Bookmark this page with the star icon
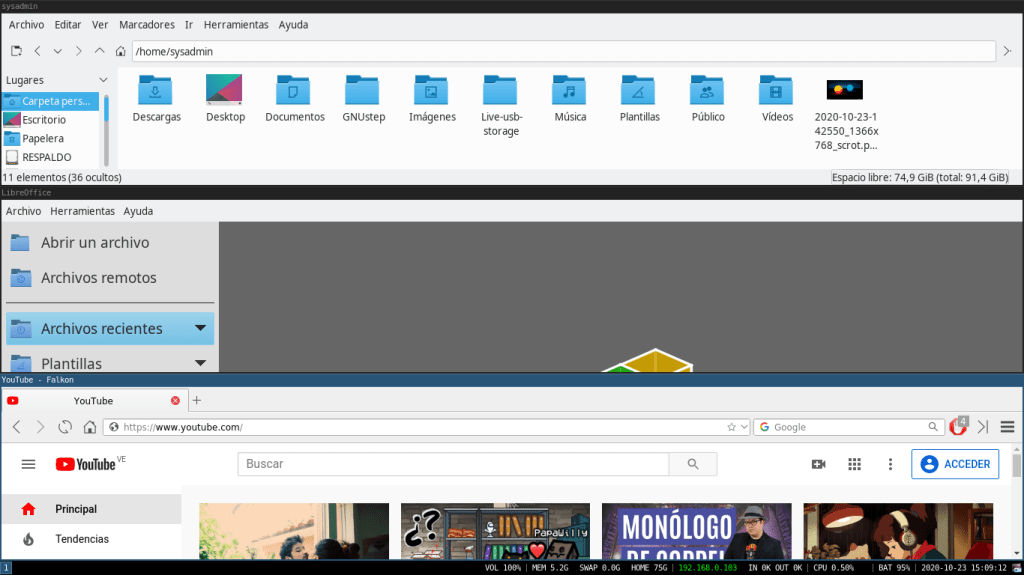 [x=732, y=427]
